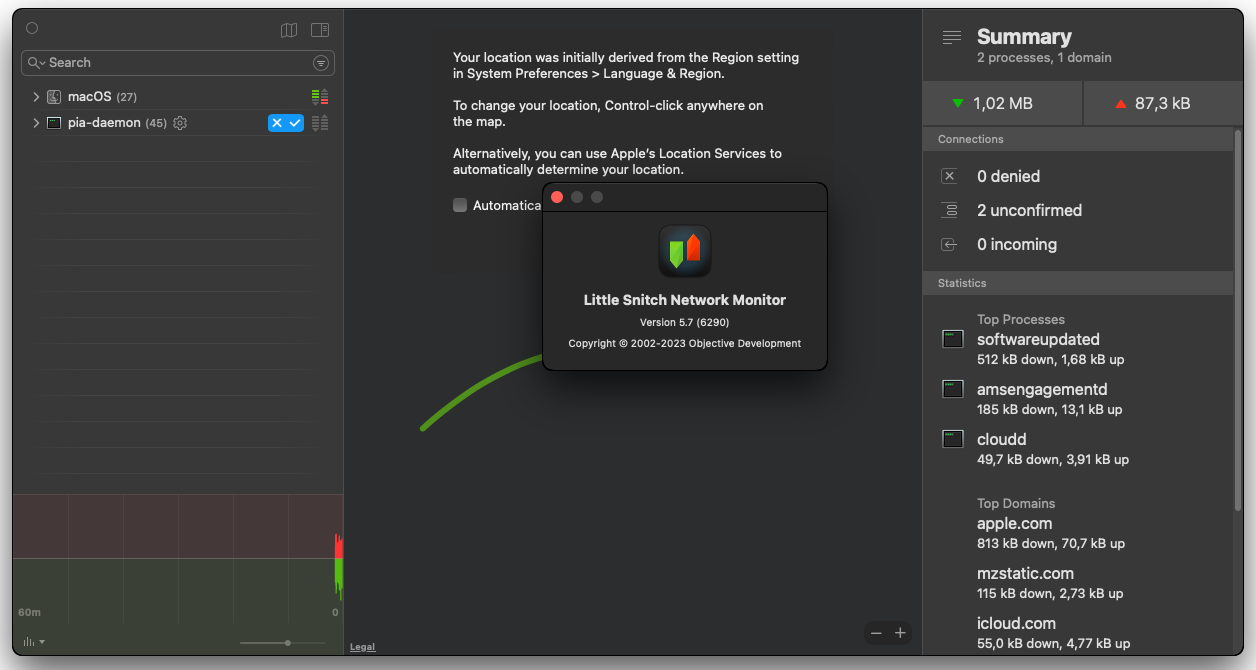Expand the pia-daemon process group

click(x=36, y=123)
